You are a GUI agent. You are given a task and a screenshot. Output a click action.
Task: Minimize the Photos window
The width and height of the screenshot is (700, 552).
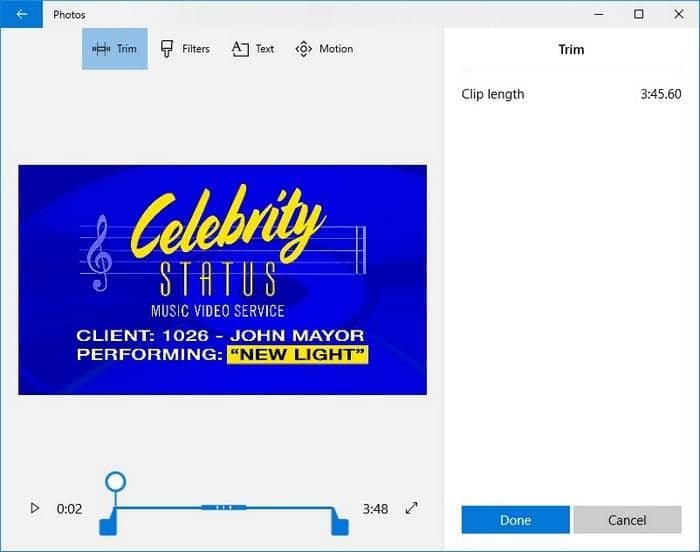tap(599, 14)
